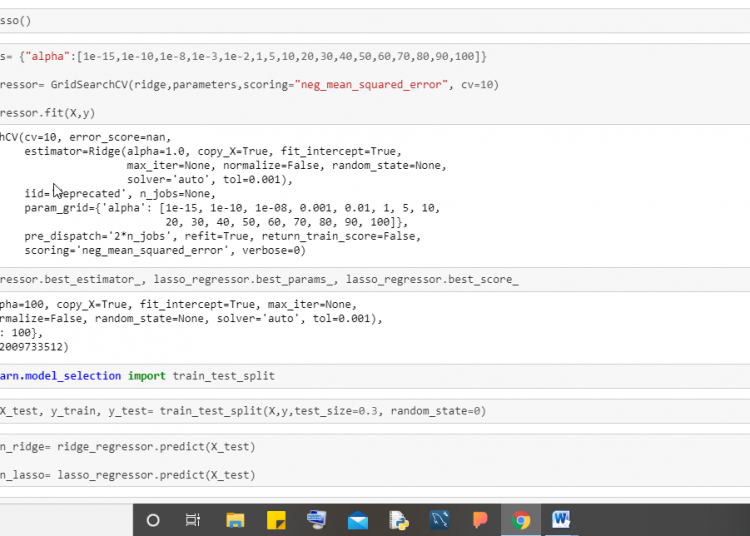Click the orange speech-bubble app on taskbar
750x536 pixels.
pos(480,520)
